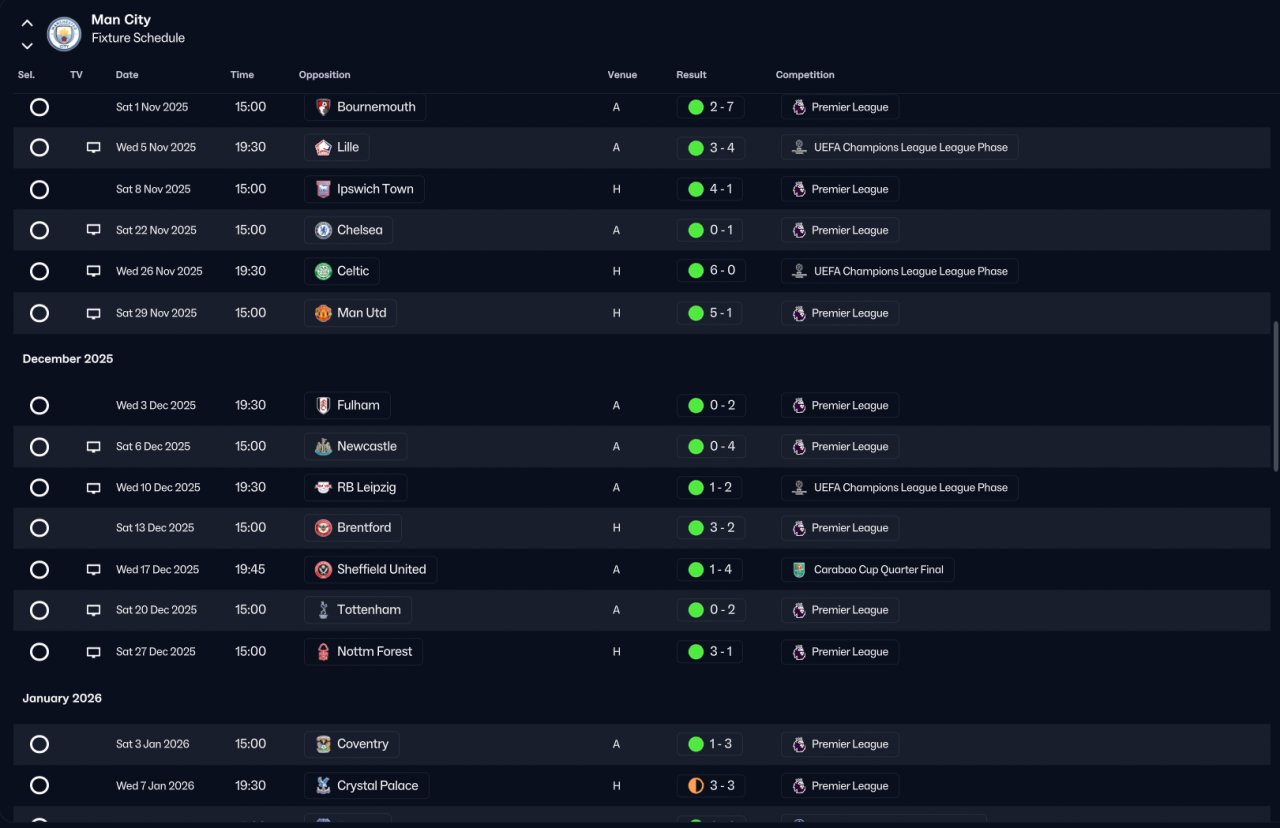The image size is (1280, 828).
Task: Click TV icon for Lille match
Action: pyautogui.click(x=94, y=148)
